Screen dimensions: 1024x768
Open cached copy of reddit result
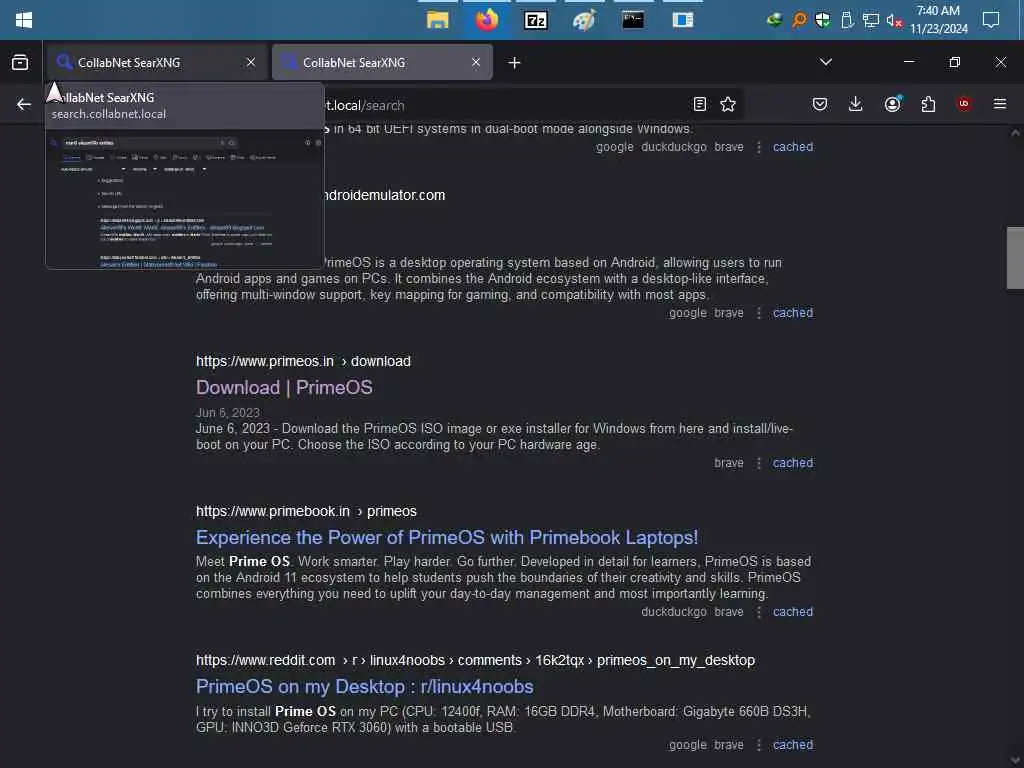tap(793, 745)
